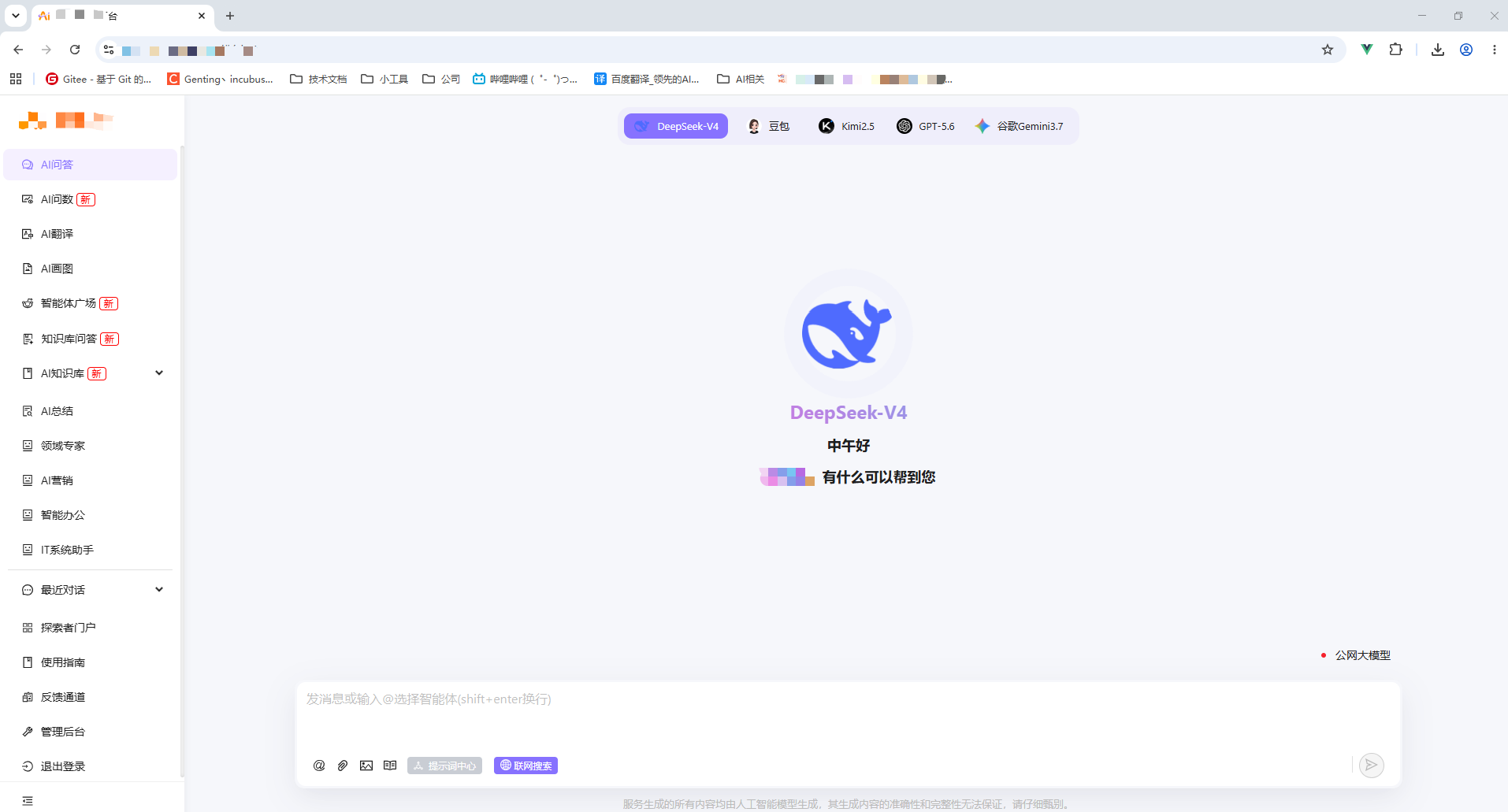Click the large DeepSeek whale logo
Viewport: 1508px width, 812px height.
click(848, 333)
